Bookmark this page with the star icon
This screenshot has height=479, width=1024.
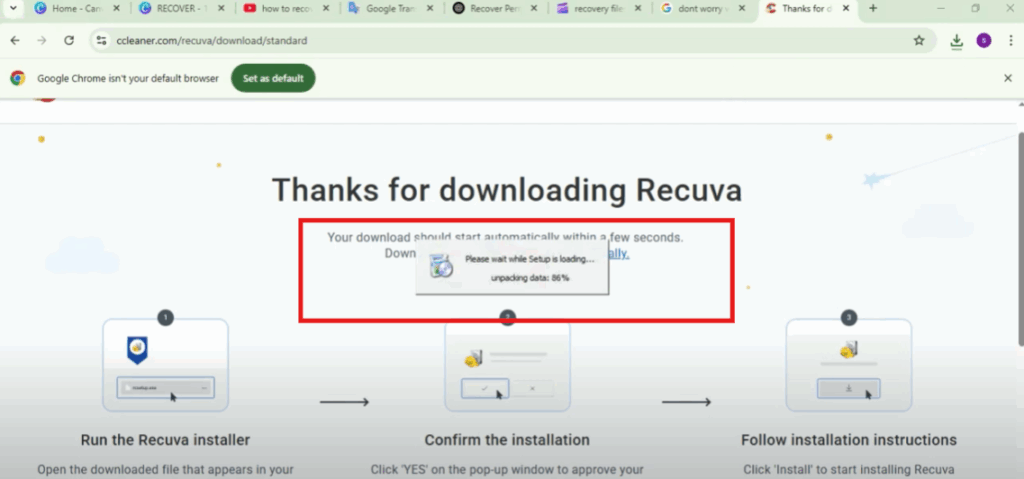point(919,41)
